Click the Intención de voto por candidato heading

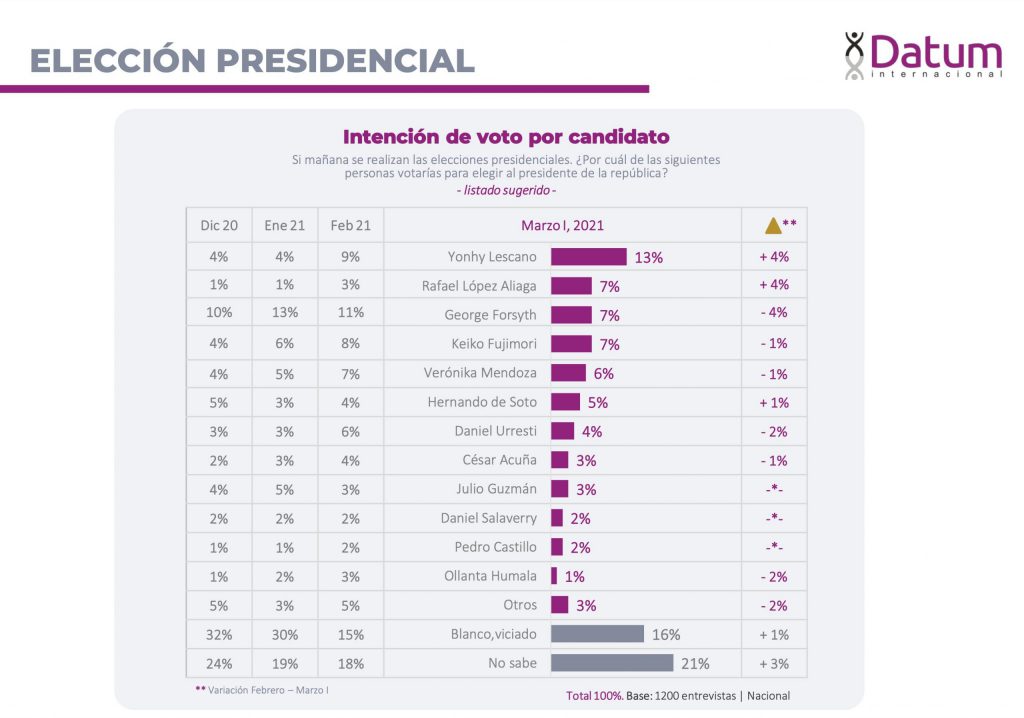click(x=506, y=137)
